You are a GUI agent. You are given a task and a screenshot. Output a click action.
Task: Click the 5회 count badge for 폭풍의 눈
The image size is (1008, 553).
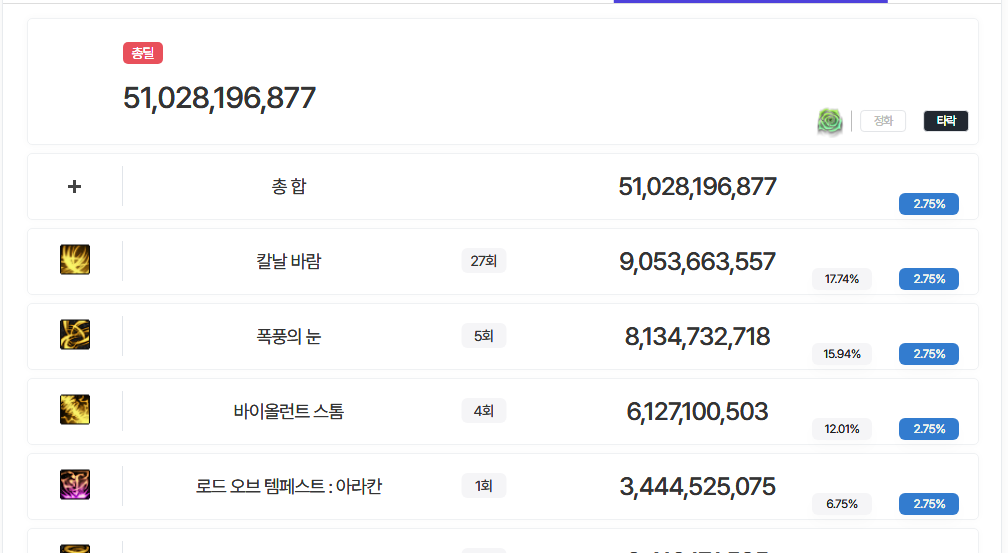point(483,336)
